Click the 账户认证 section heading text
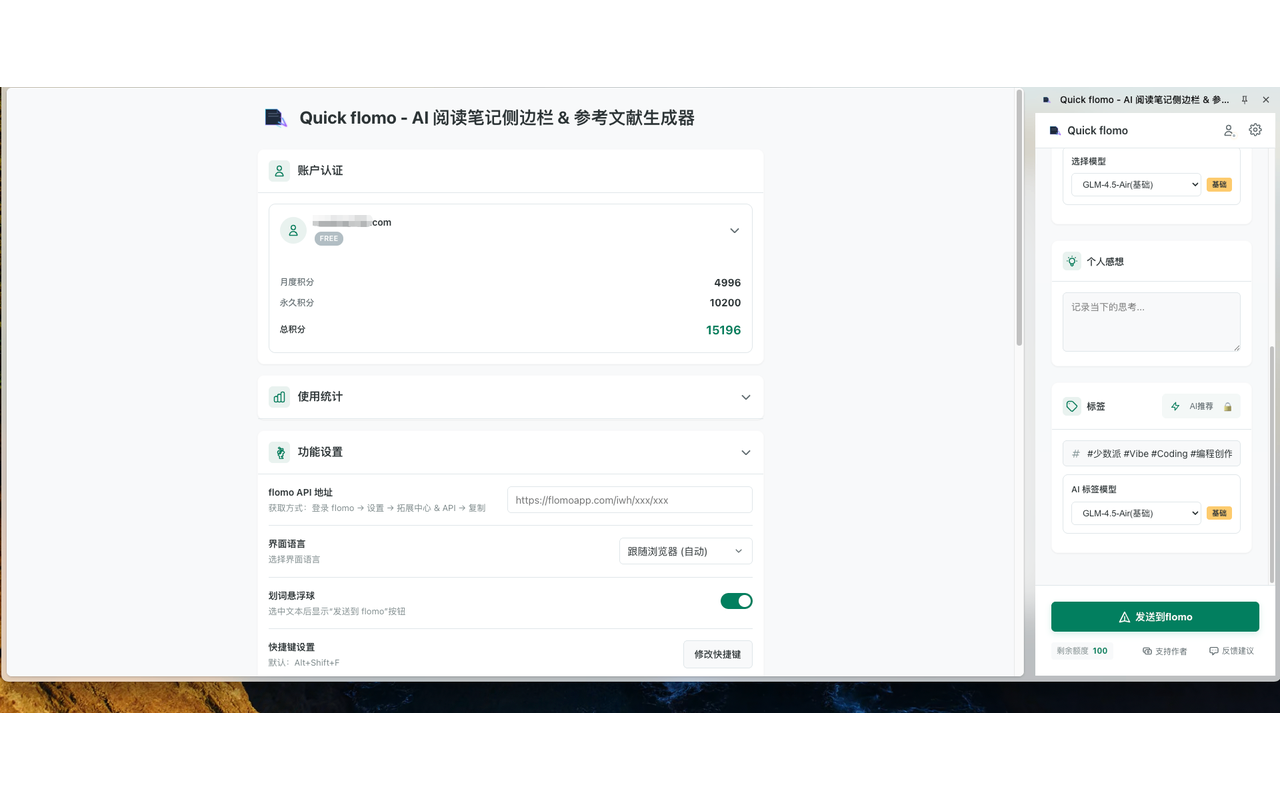 (x=320, y=171)
